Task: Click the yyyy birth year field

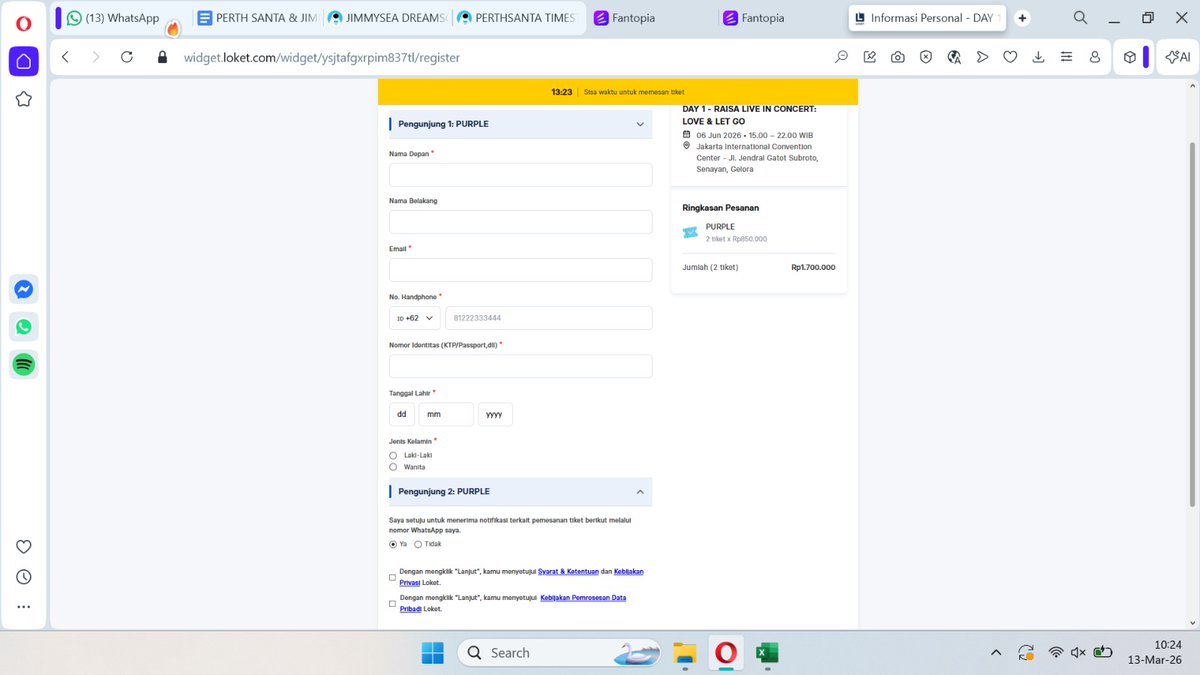Action: 495,414
